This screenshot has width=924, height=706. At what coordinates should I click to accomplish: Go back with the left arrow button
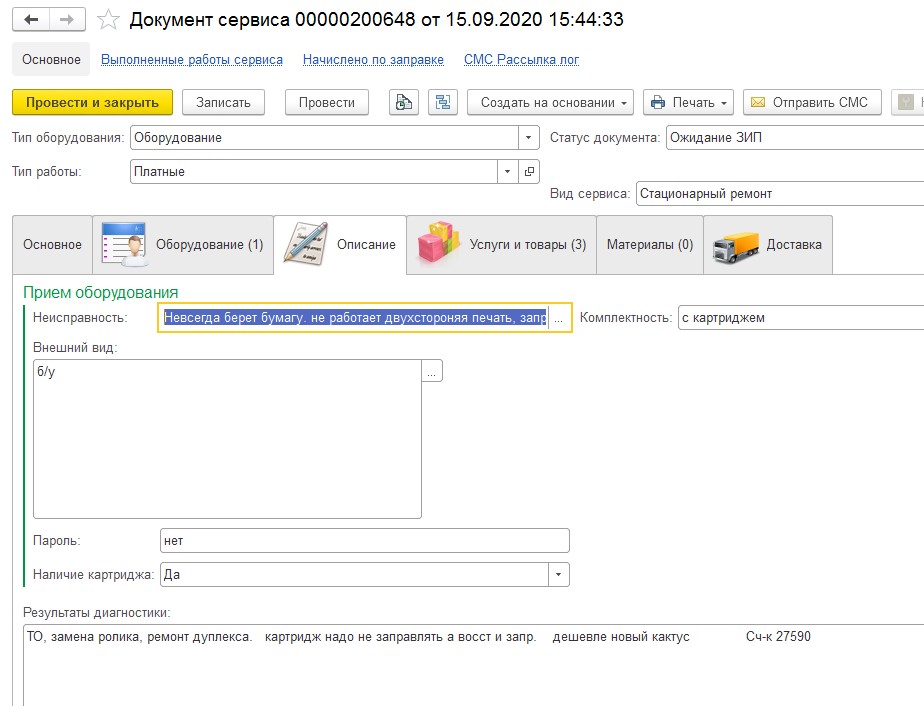(31, 19)
